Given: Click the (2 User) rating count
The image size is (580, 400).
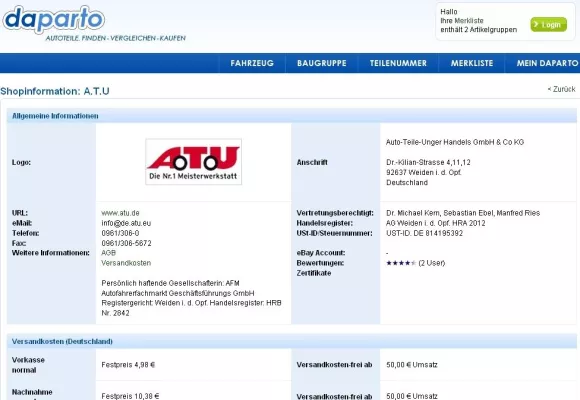Looking at the screenshot, I should tap(432, 263).
